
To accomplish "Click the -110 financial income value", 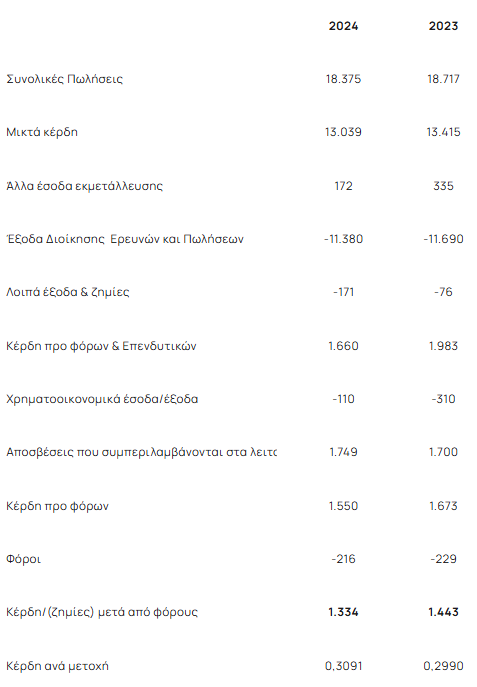I will [x=343, y=399].
